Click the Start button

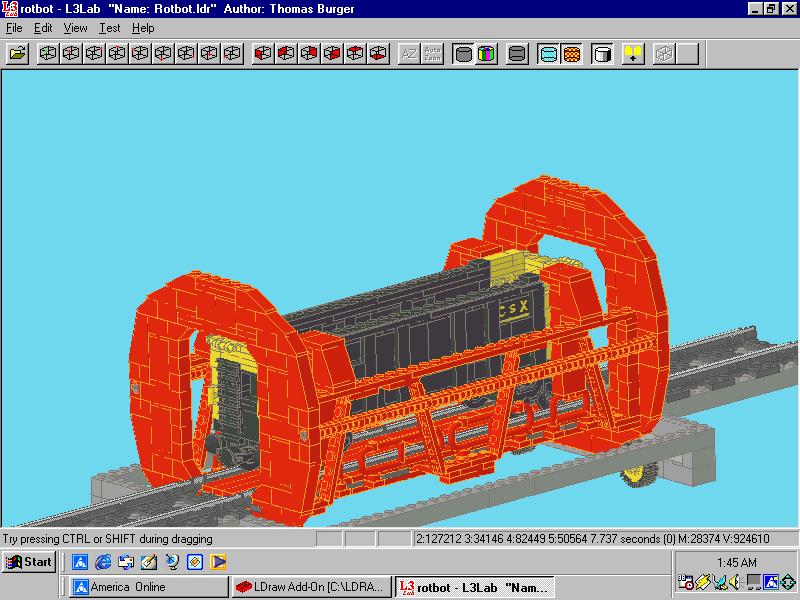point(29,562)
